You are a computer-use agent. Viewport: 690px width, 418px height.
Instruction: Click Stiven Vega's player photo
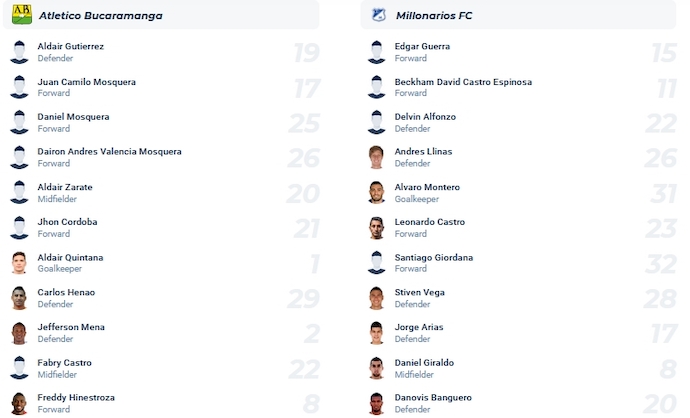click(376, 298)
